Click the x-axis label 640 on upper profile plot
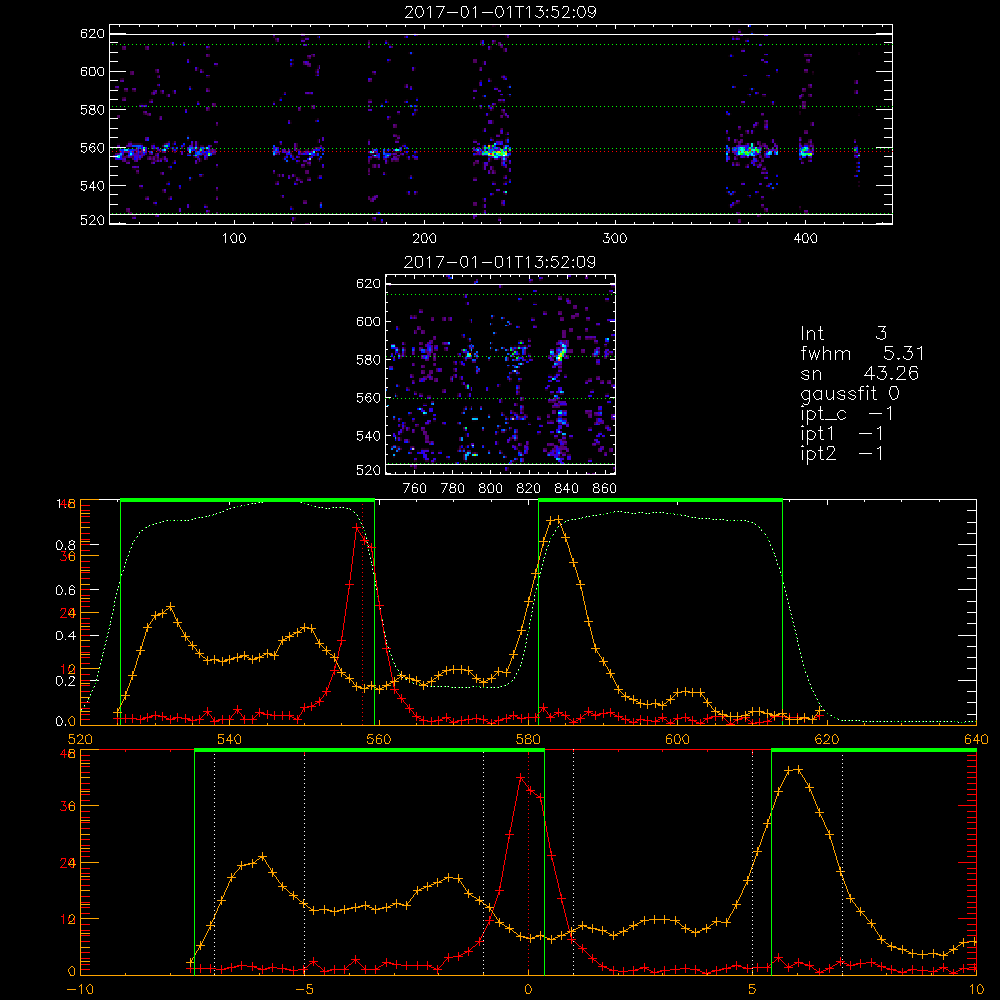This screenshot has width=1000, height=1000. coord(976,739)
